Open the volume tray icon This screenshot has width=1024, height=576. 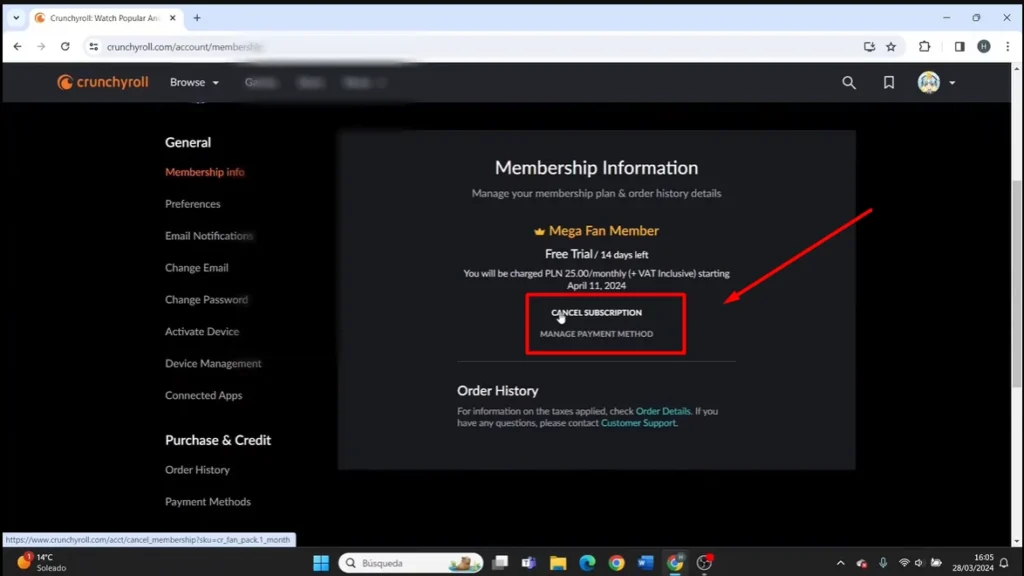[x=920, y=563]
